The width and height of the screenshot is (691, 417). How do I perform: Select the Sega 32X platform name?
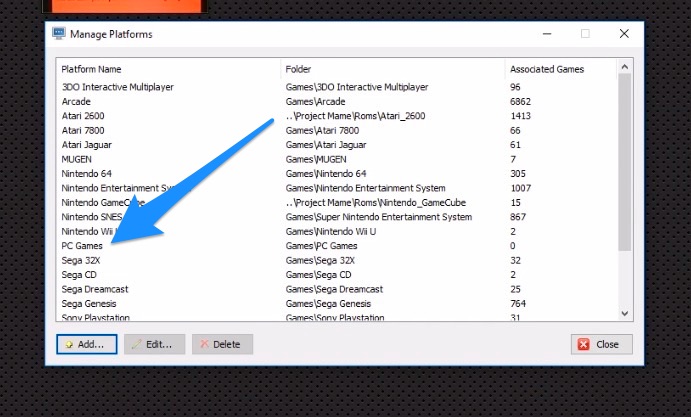tap(81, 260)
